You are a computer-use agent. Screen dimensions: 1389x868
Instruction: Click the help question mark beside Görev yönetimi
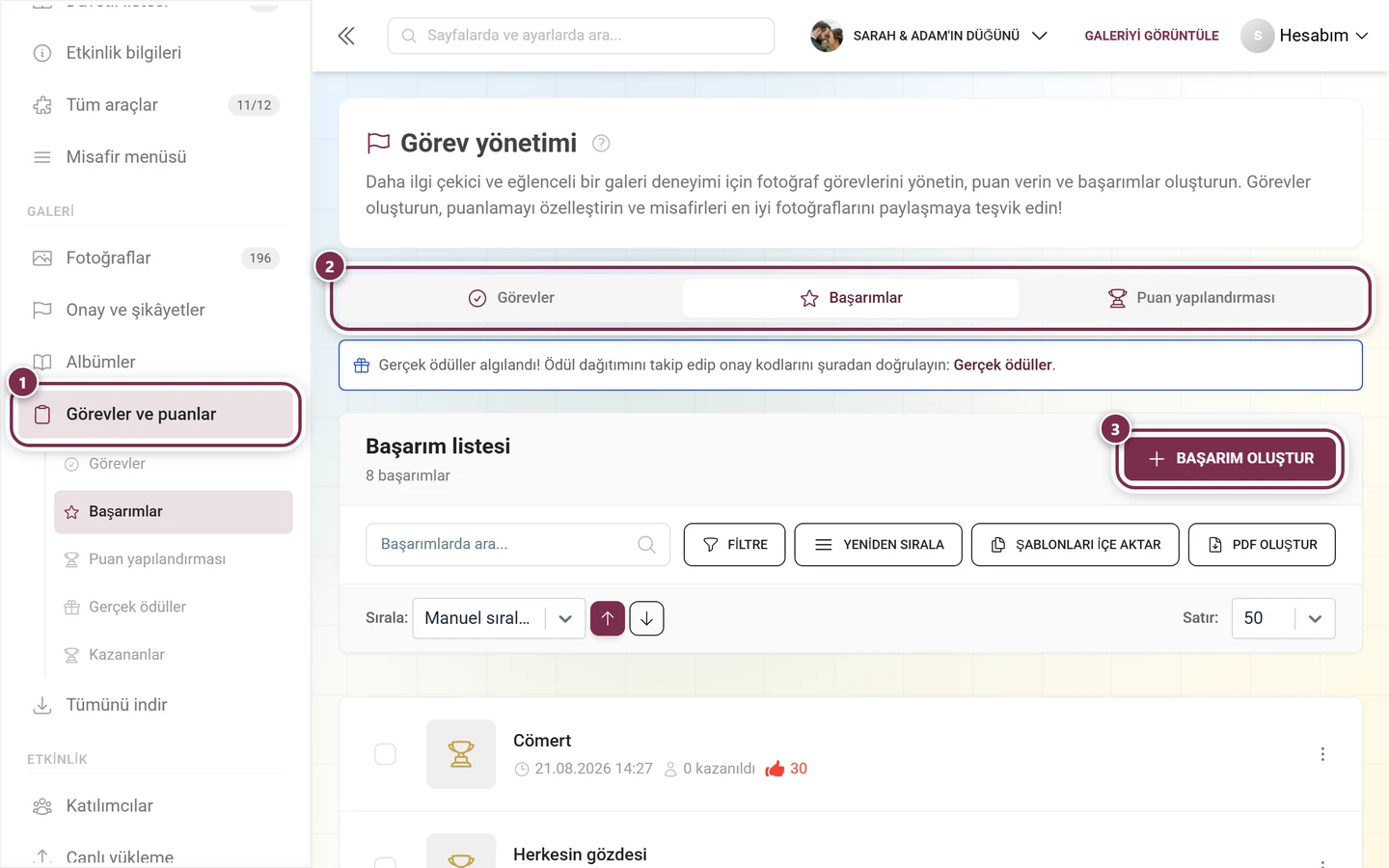click(x=601, y=144)
